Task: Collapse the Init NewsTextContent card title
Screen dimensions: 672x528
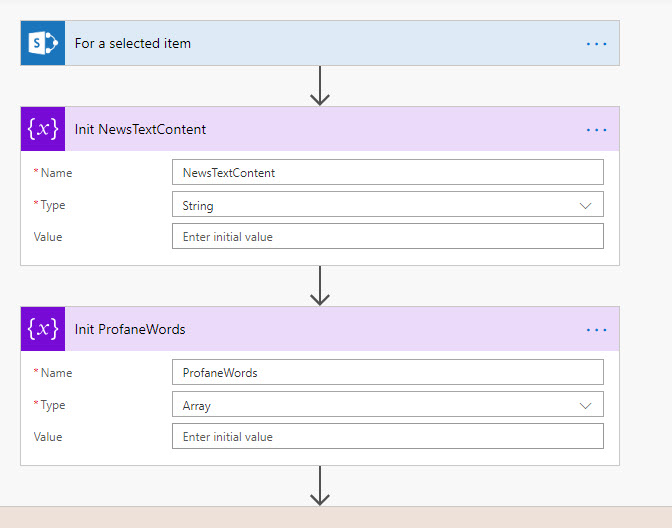Action: pos(300,129)
